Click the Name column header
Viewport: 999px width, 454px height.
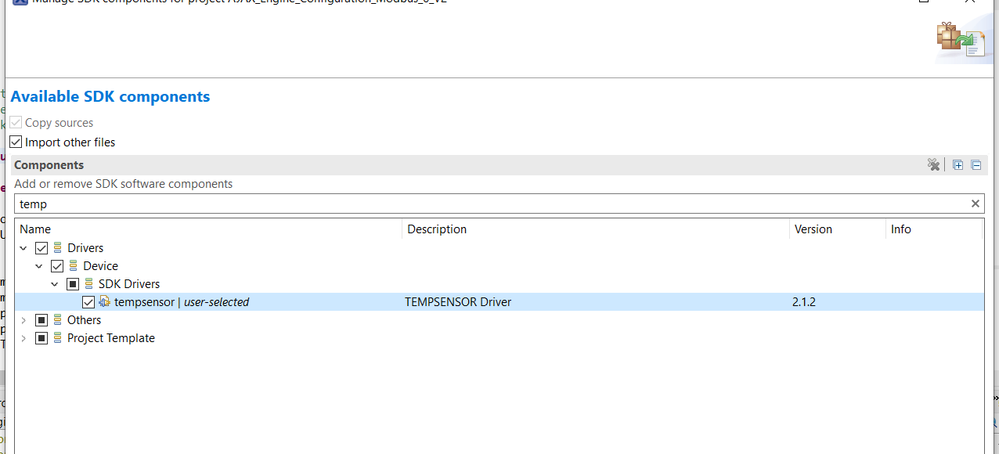tap(209, 229)
